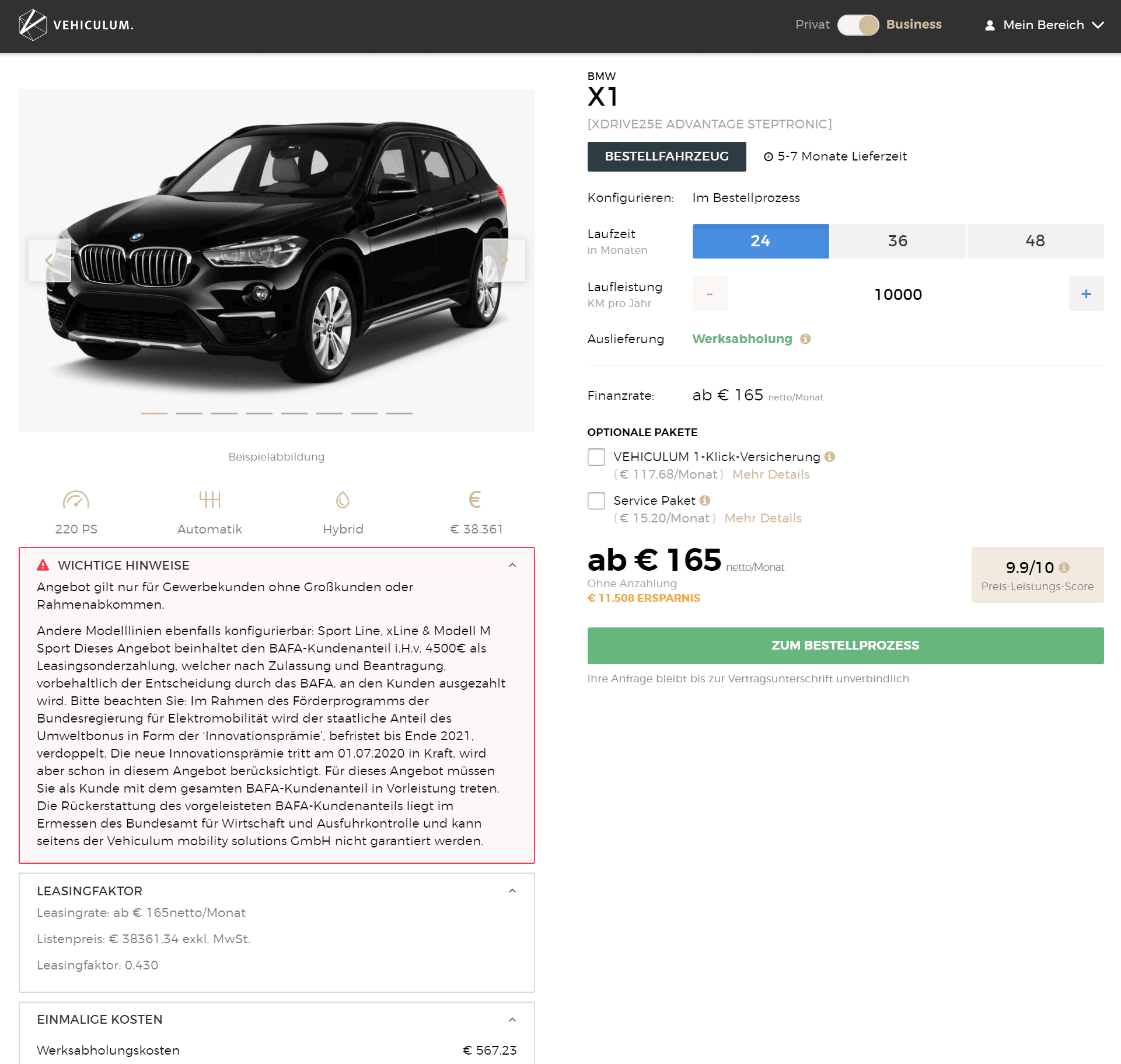Image resolution: width=1121 pixels, height=1064 pixels.
Task: Select 36 months Laufzeit
Action: 898,241
